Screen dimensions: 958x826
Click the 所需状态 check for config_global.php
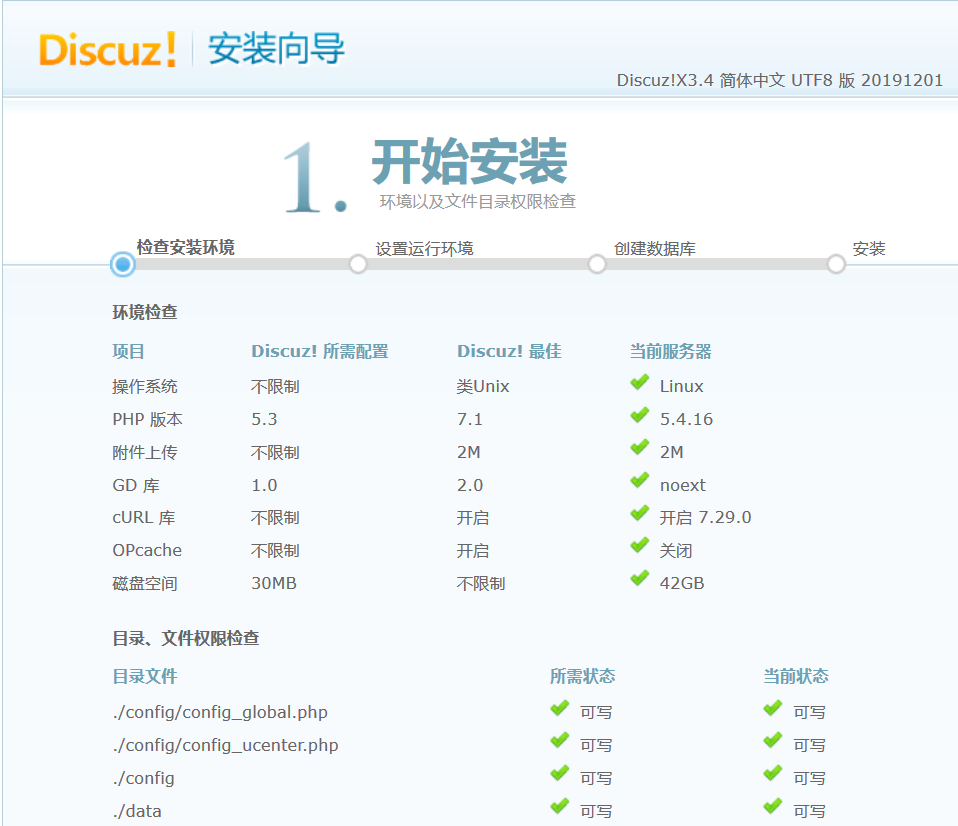pos(557,711)
